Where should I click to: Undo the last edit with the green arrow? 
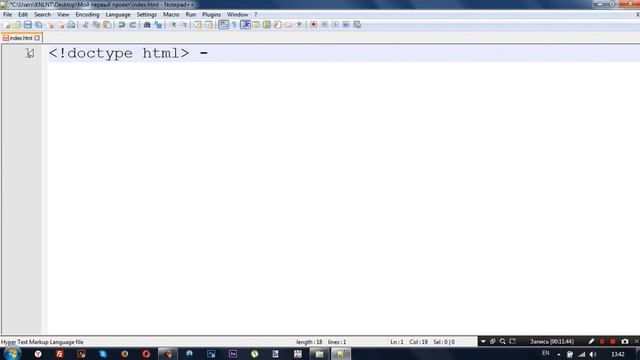tap(122, 25)
